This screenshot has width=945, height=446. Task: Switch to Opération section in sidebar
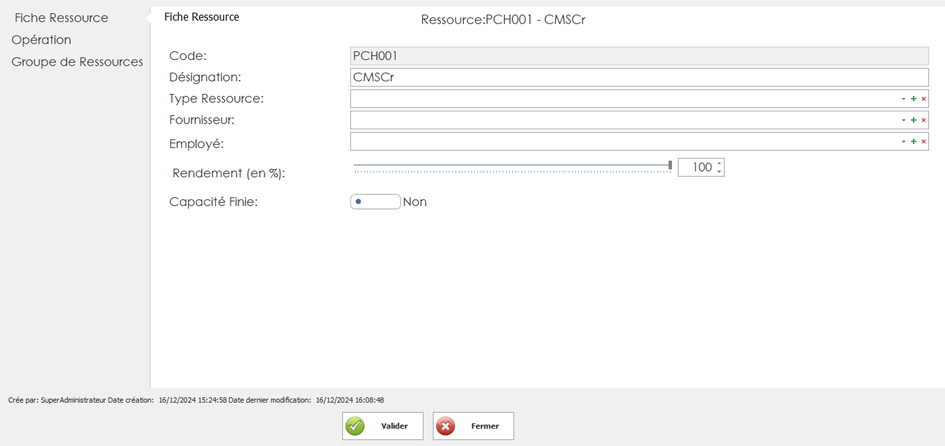[x=41, y=40]
